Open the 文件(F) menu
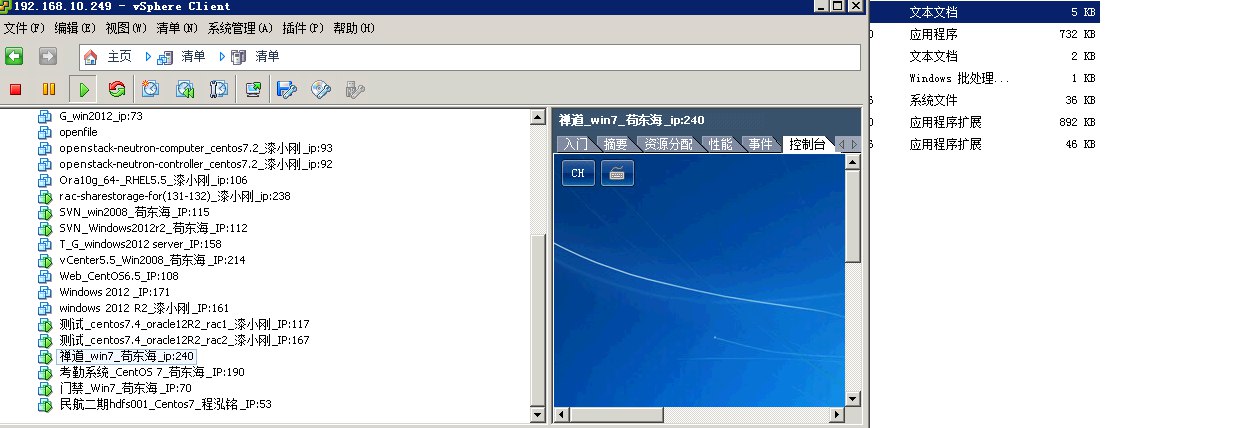 point(24,27)
